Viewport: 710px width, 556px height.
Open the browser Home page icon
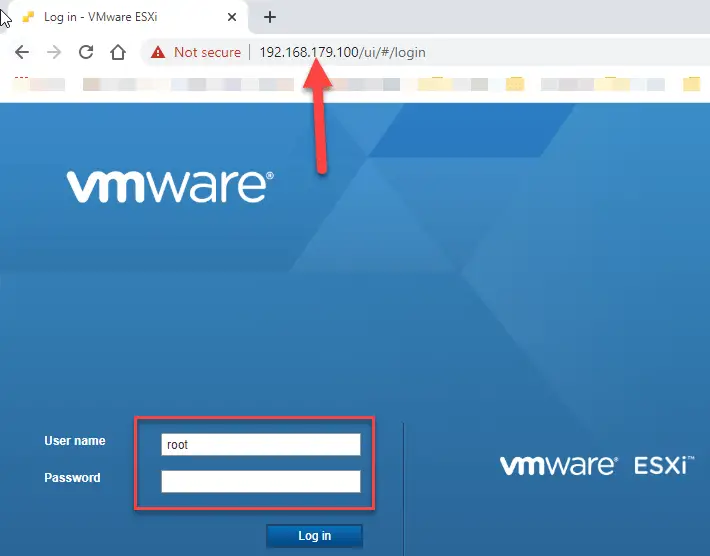118,52
